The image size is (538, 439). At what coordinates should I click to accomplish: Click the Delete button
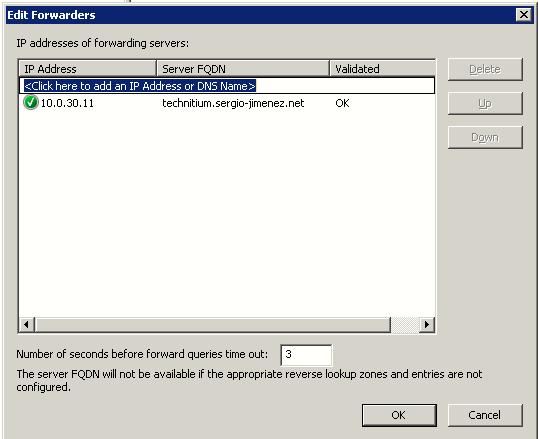[485, 69]
